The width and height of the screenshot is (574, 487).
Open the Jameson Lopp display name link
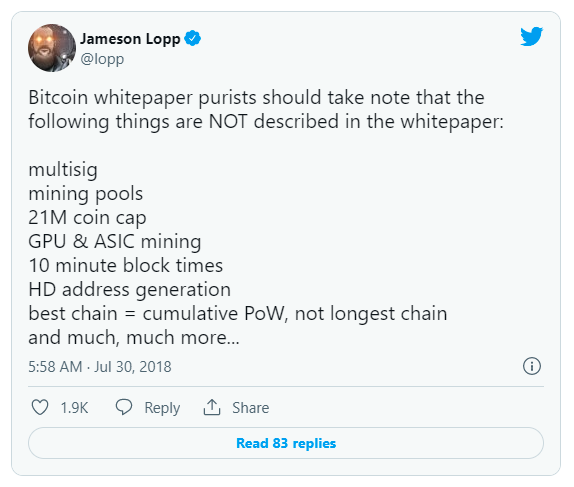coord(130,39)
